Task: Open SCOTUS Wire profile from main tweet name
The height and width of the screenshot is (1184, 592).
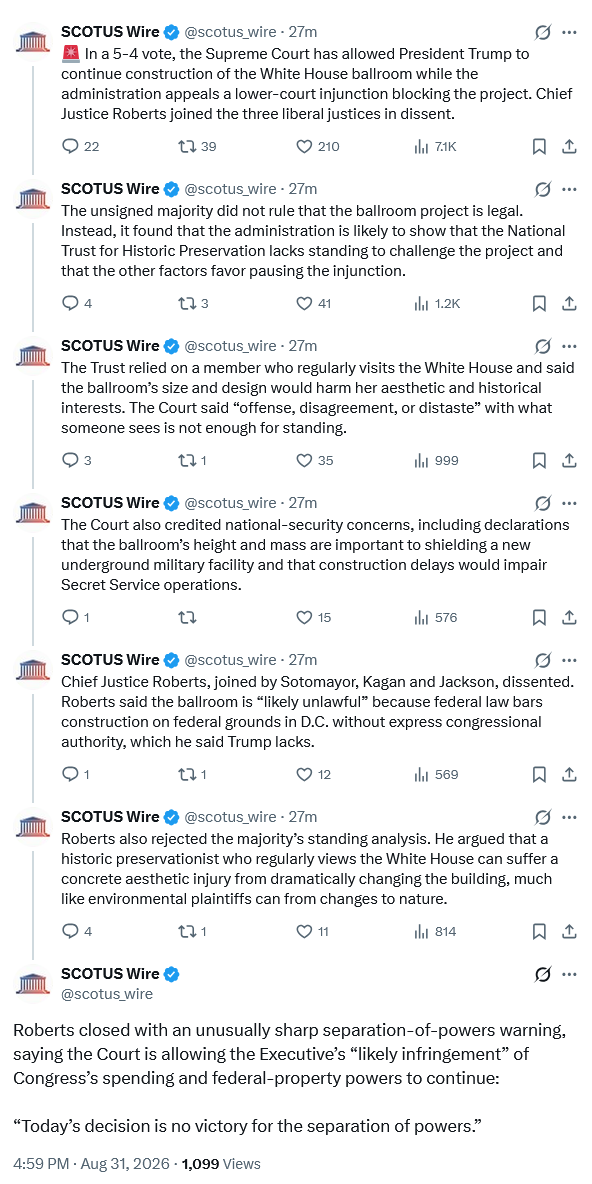Action: pyautogui.click(x=110, y=974)
